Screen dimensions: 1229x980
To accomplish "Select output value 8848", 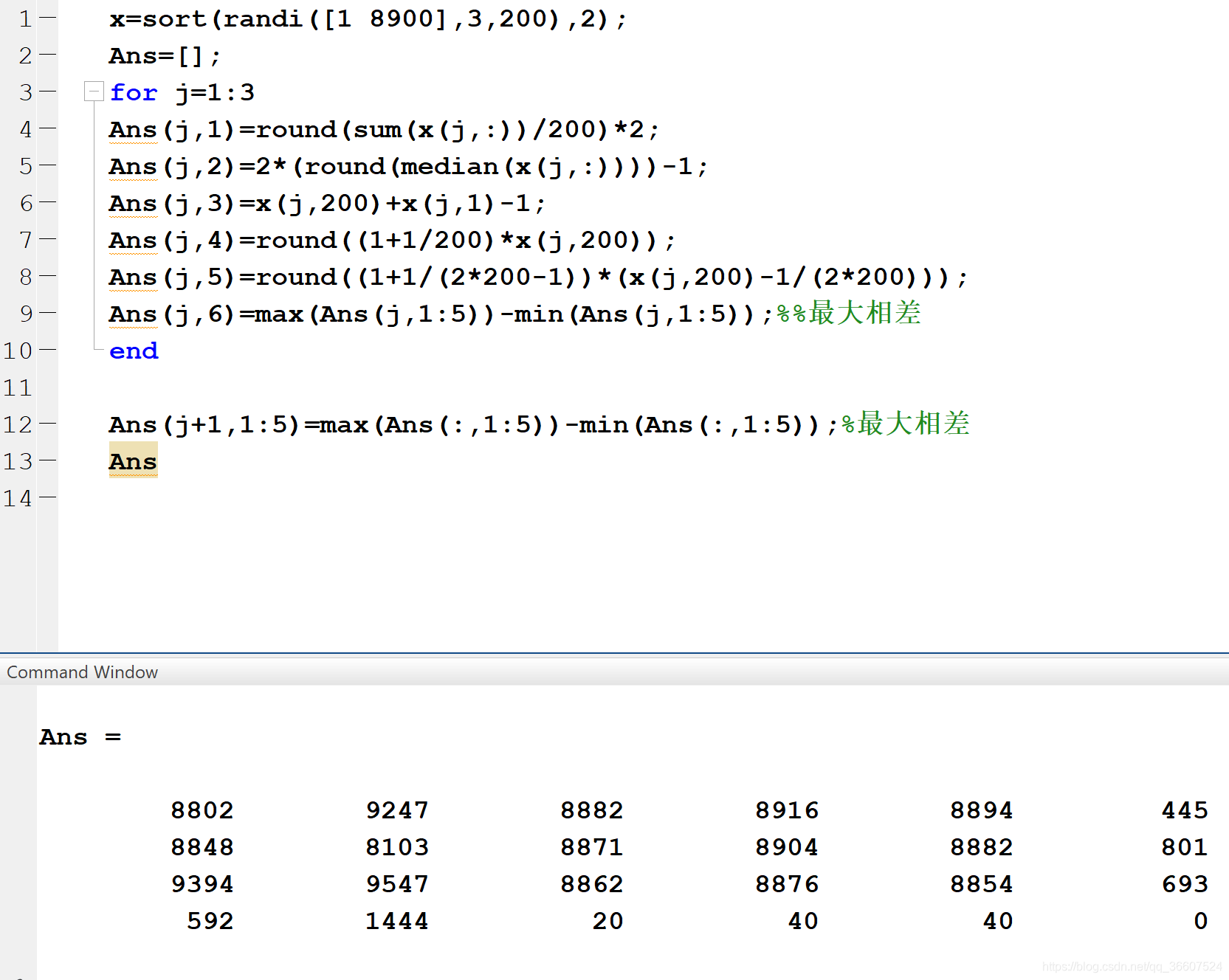I will (202, 847).
